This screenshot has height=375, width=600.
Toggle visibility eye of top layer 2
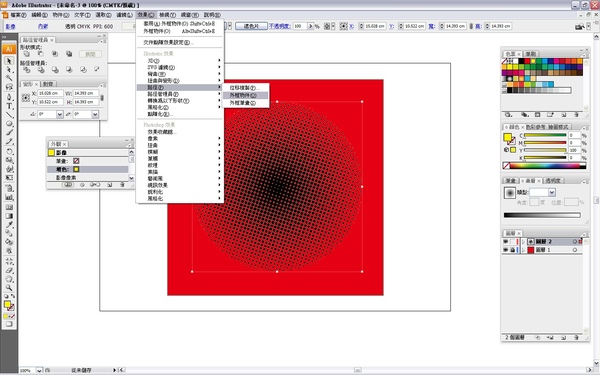point(505,241)
